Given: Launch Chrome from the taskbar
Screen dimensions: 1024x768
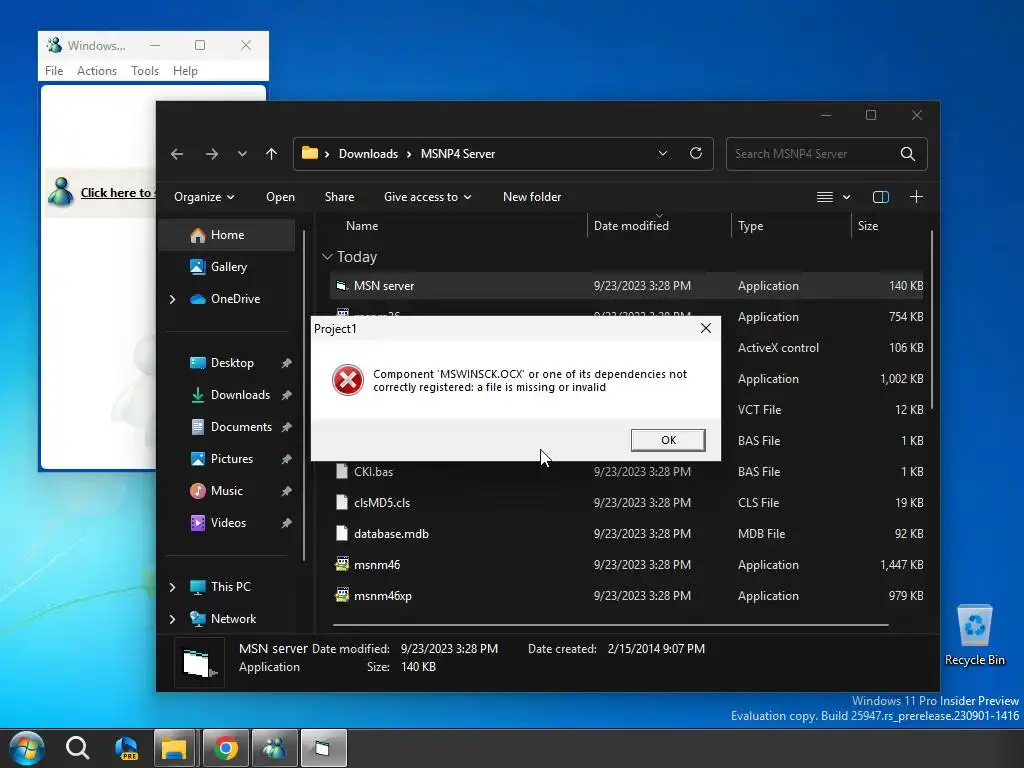Looking at the screenshot, I should tap(225, 748).
